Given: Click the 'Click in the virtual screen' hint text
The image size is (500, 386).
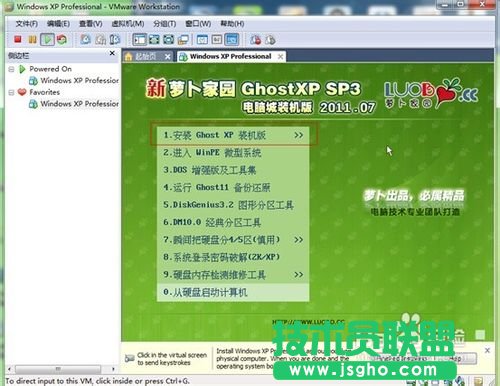Looking at the screenshot, I should pos(172,359).
